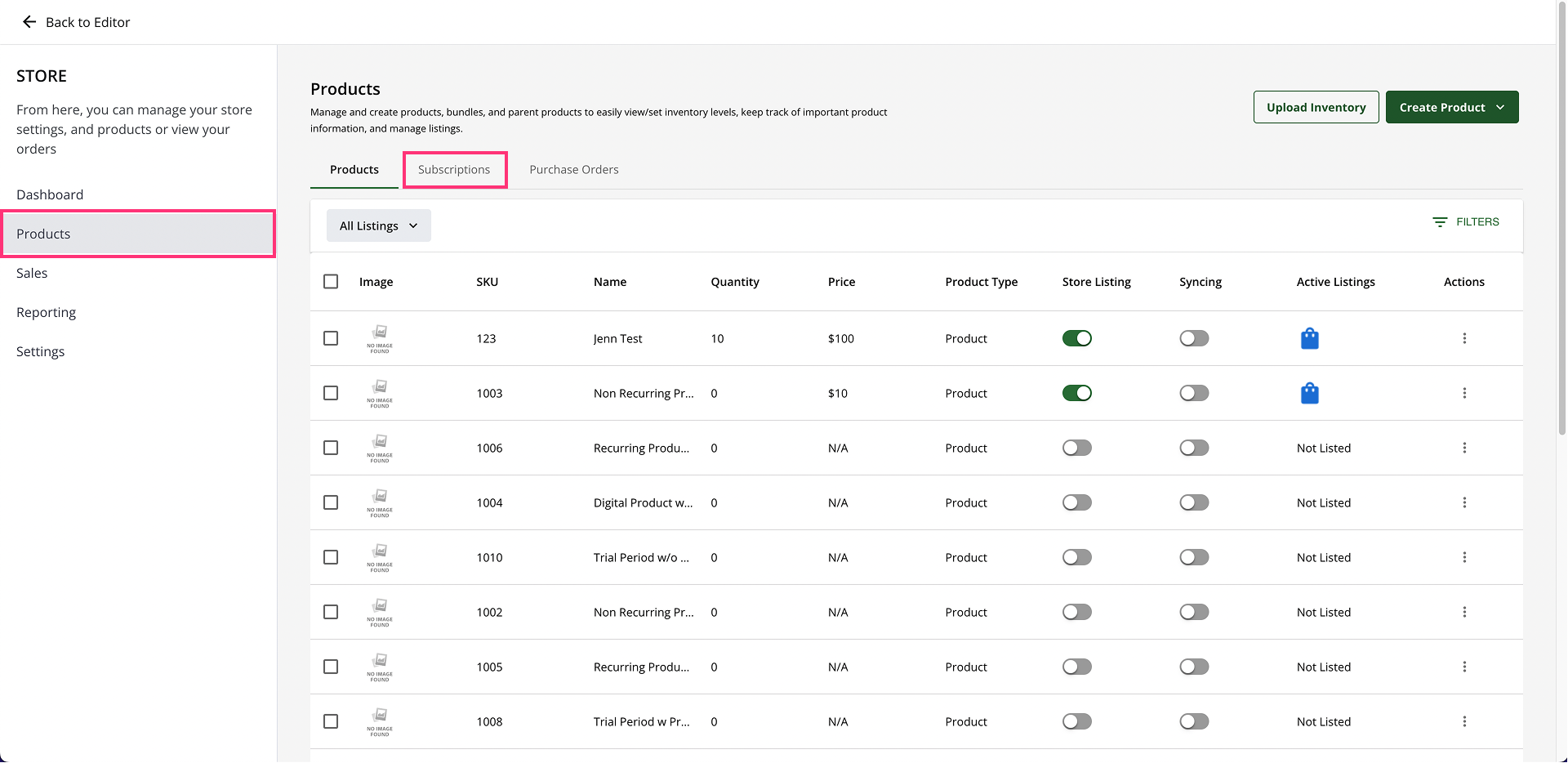Select the checkbox for SKU 1002 row

point(331,612)
